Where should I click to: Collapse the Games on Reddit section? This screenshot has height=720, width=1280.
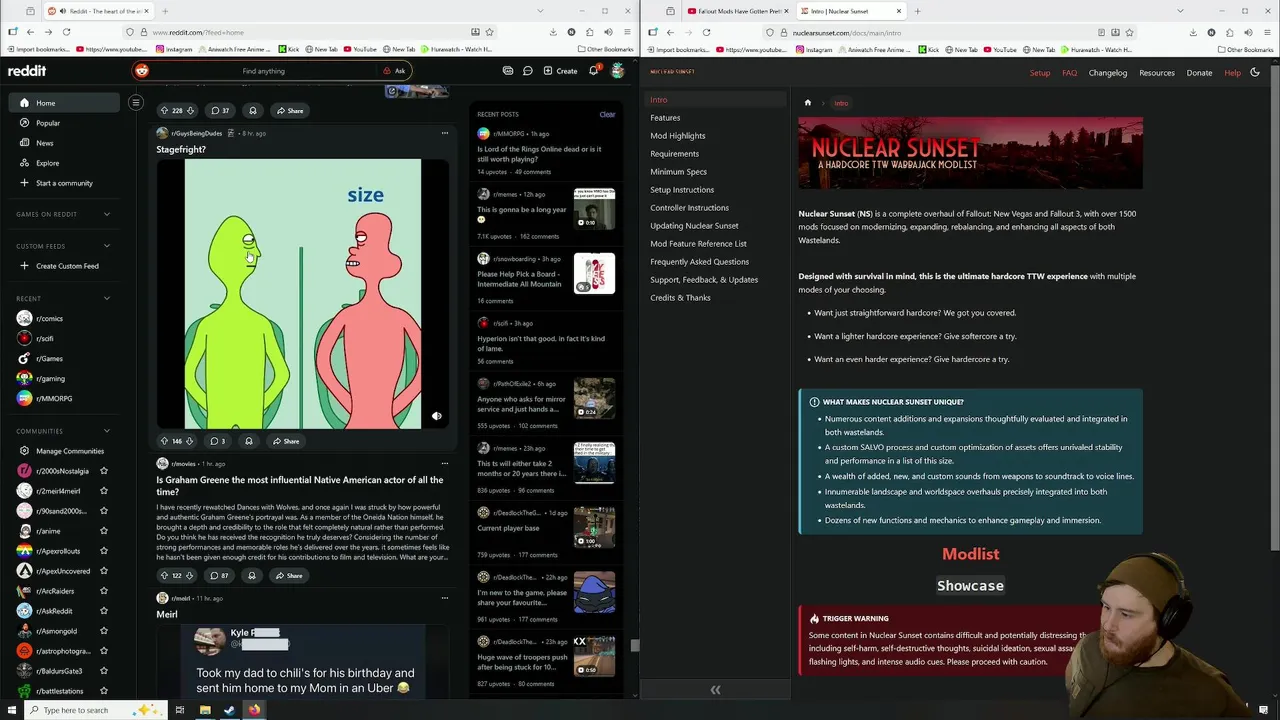pos(107,214)
